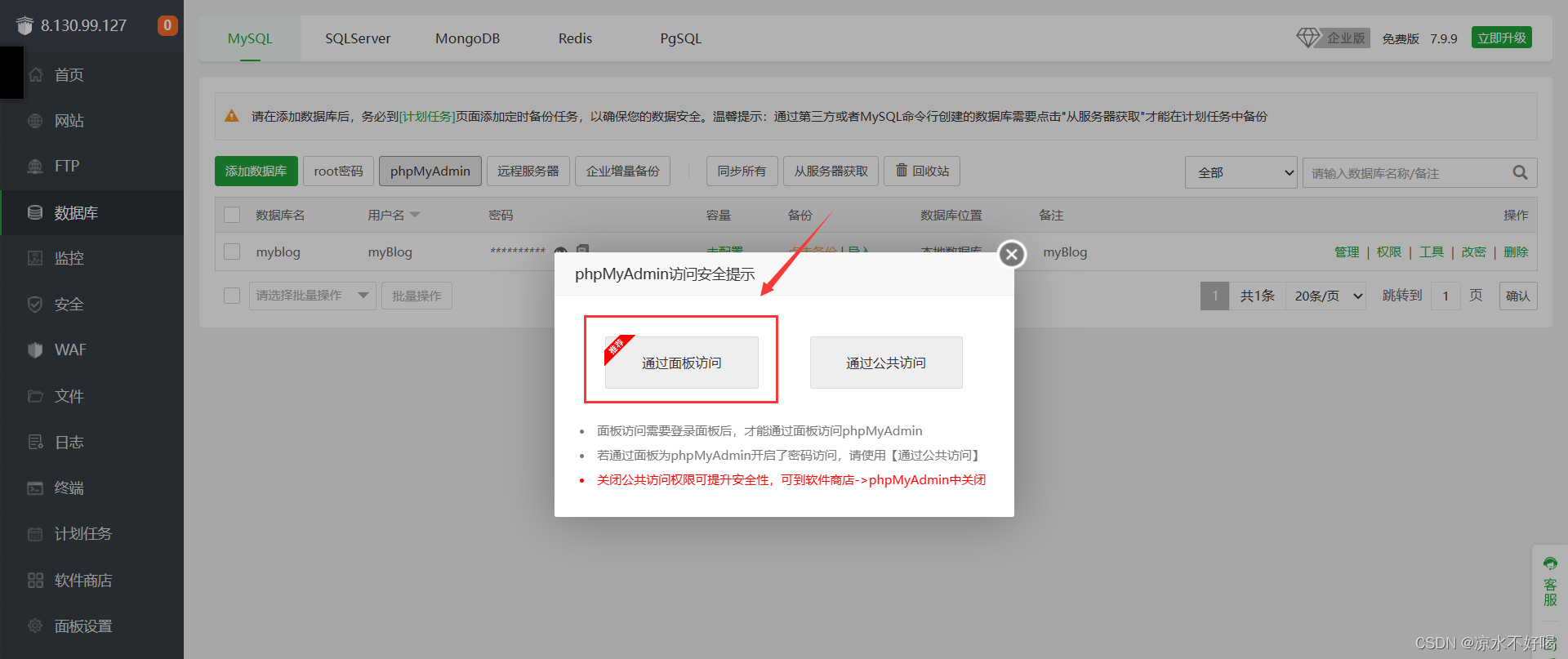
Task: Toggle the checkbox beside 请选择批量操作
Action: [x=232, y=295]
